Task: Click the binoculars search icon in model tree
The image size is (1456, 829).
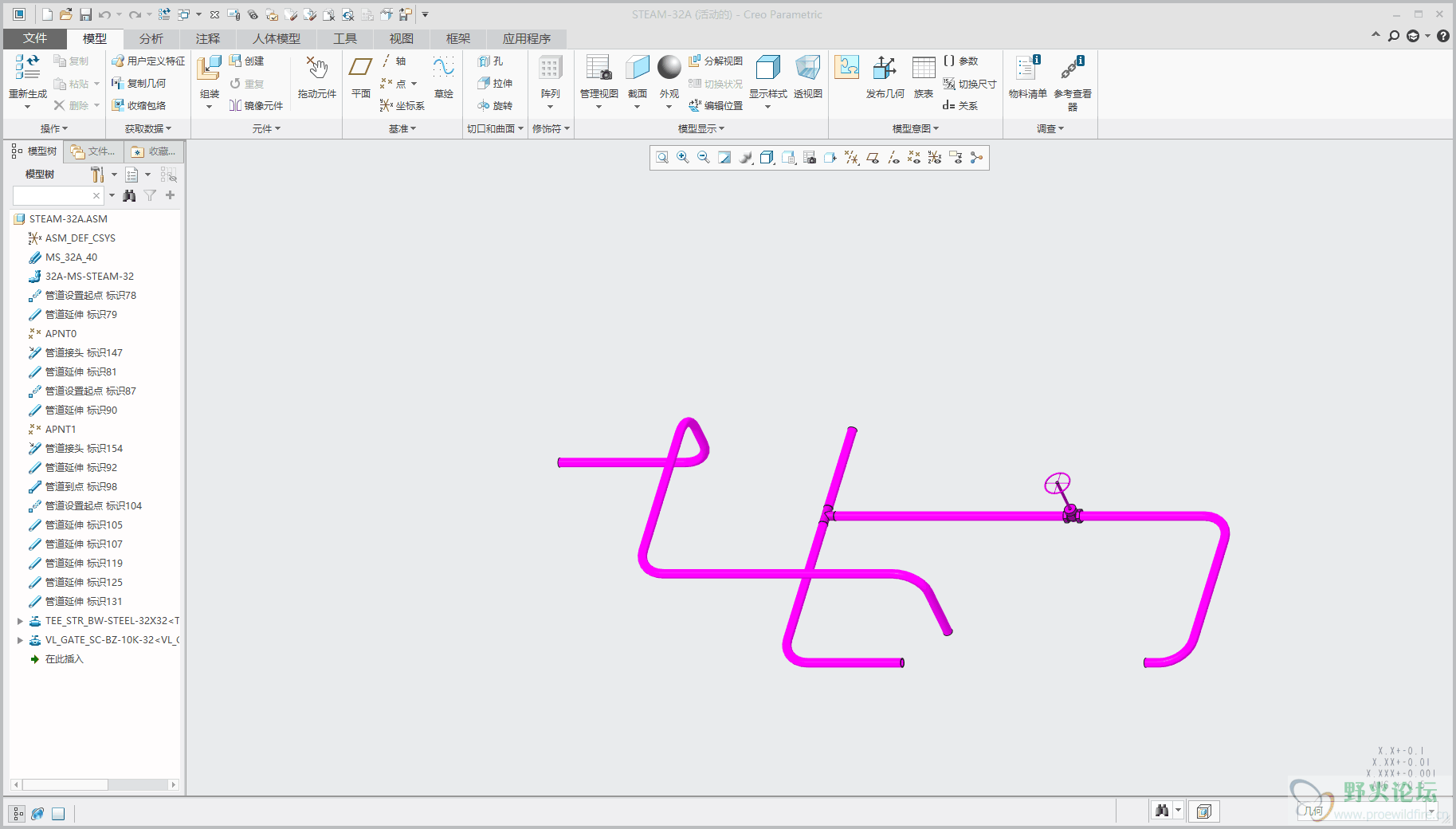Action: tap(129, 195)
